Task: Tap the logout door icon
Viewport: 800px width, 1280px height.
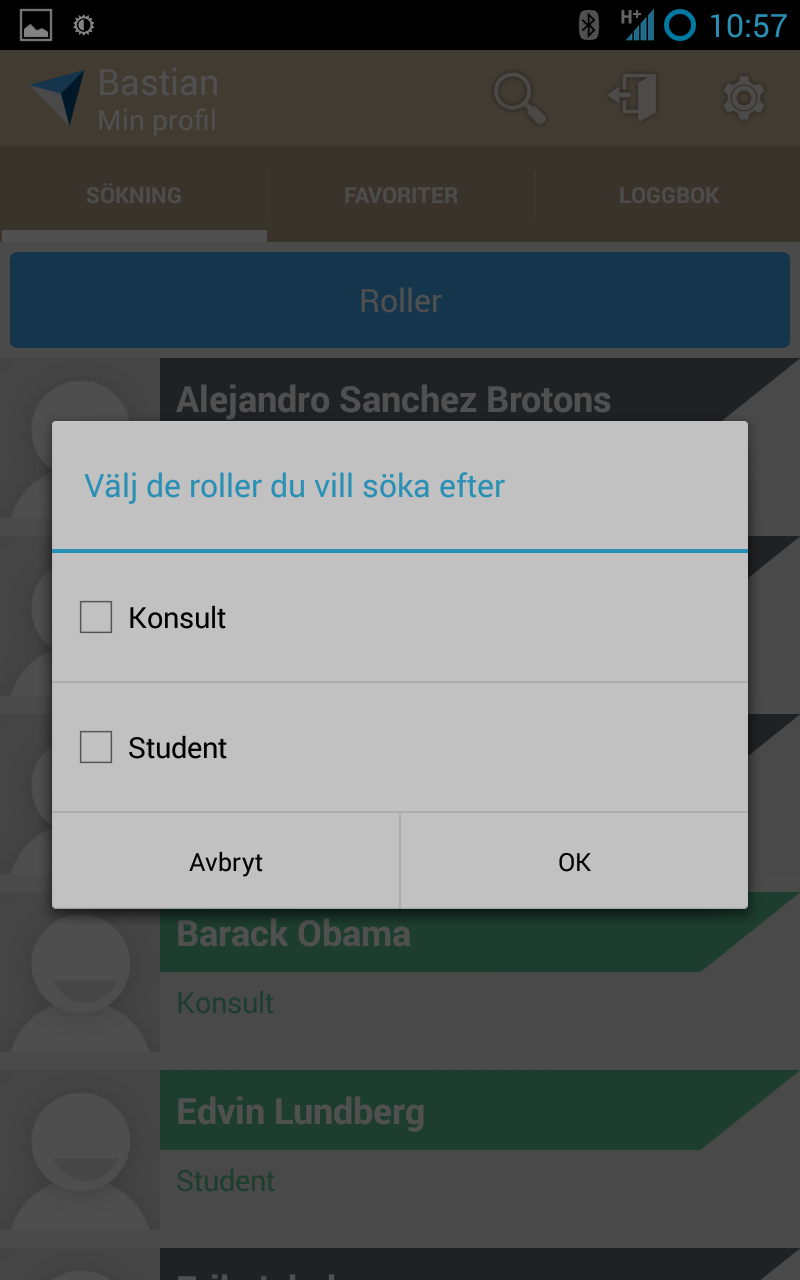Action: (x=633, y=98)
